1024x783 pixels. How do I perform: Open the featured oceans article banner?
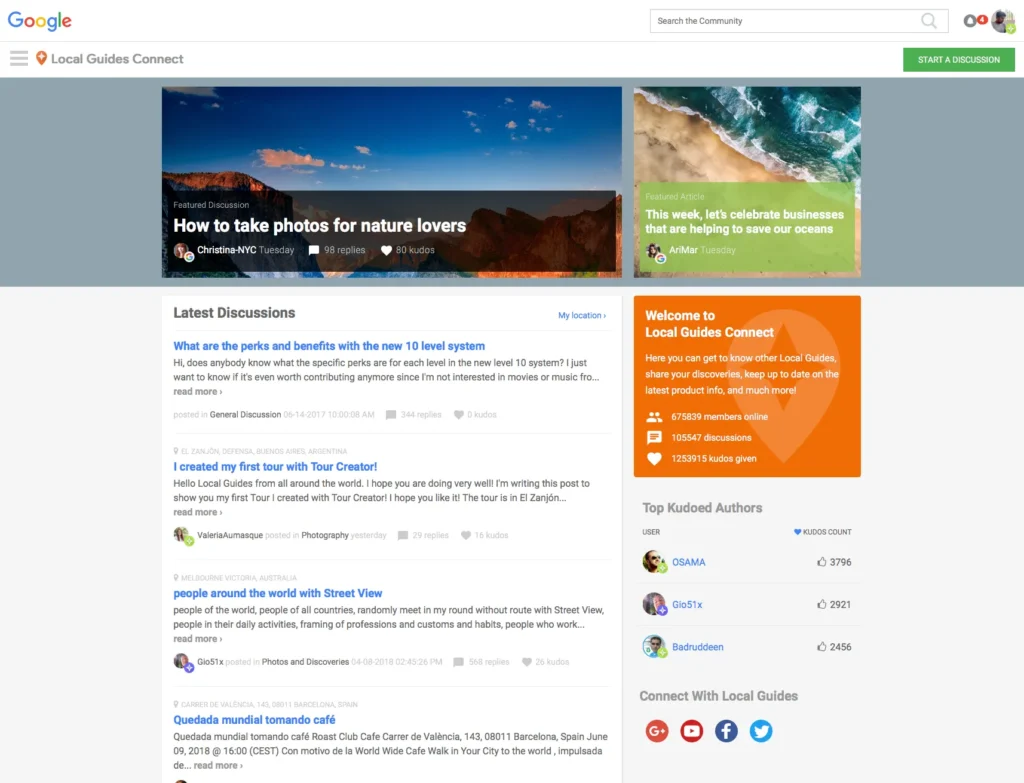744,221
